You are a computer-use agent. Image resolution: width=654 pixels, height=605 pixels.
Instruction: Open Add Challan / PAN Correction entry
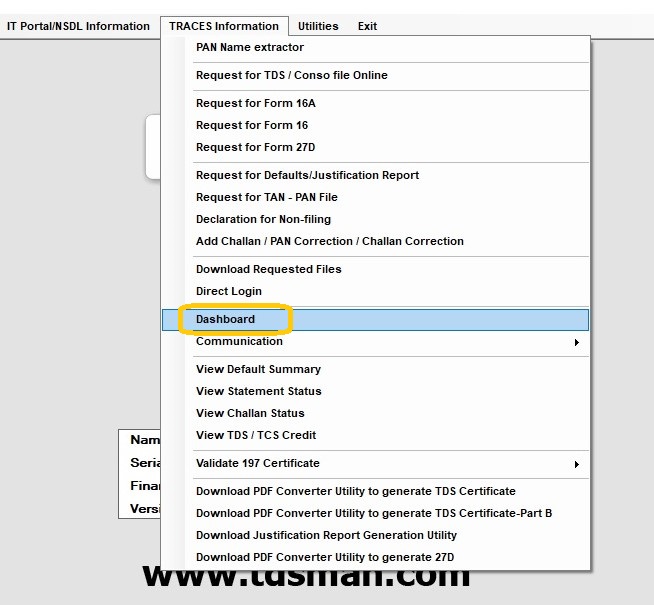[329, 242]
